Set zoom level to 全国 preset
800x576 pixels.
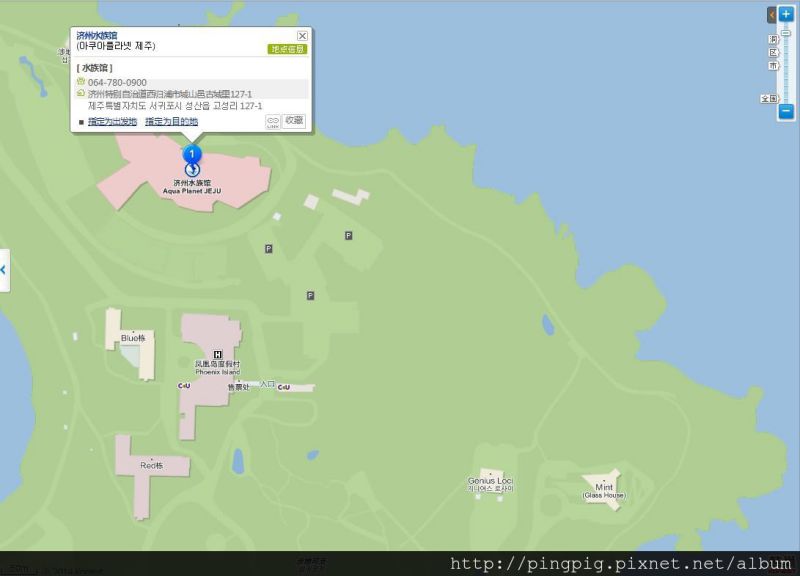[769, 98]
